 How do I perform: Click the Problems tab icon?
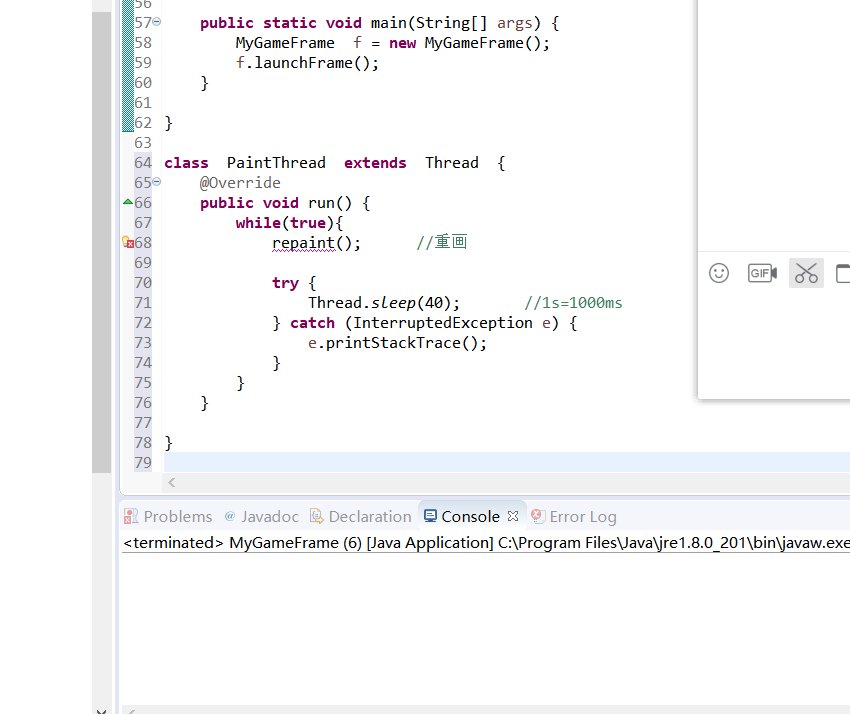pyautogui.click(x=131, y=516)
